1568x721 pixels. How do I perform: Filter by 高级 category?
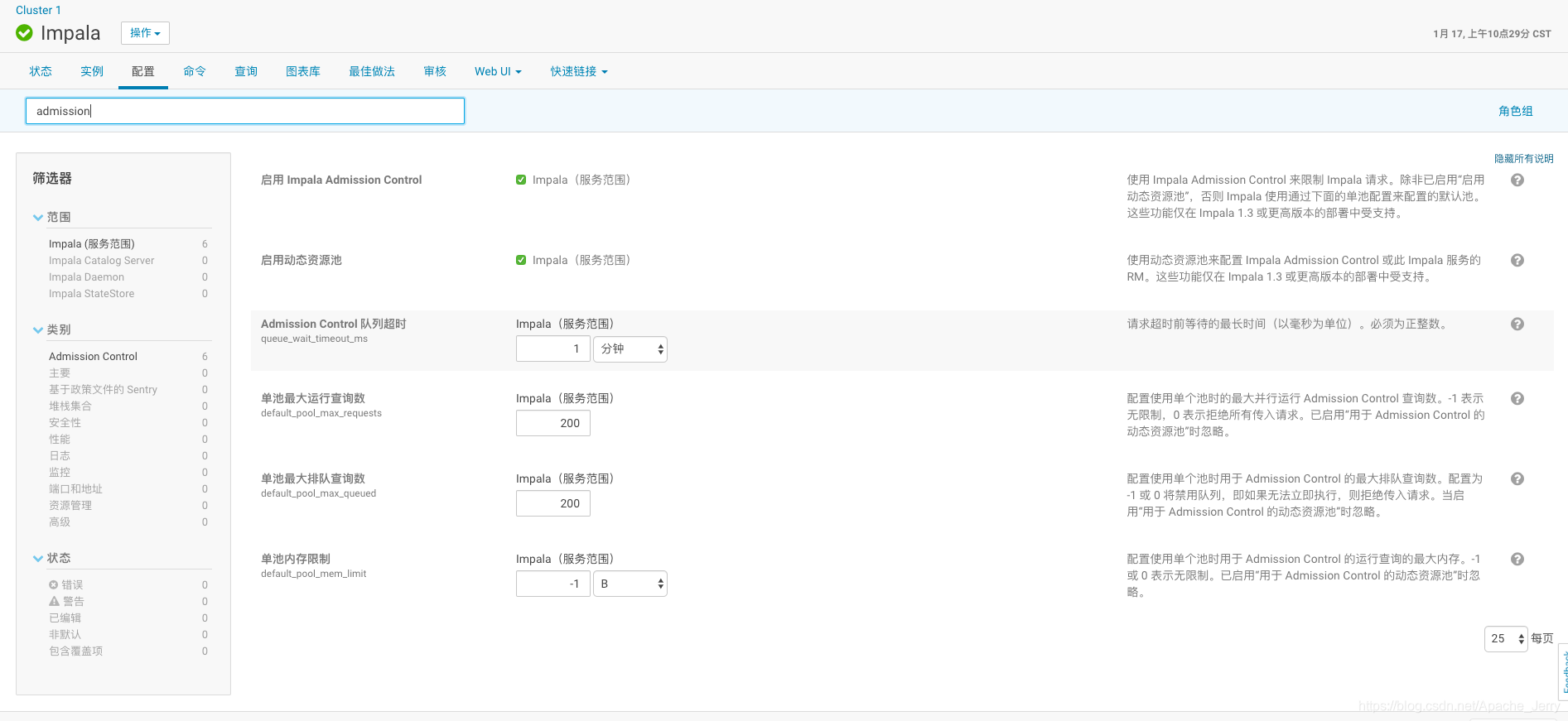60,522
